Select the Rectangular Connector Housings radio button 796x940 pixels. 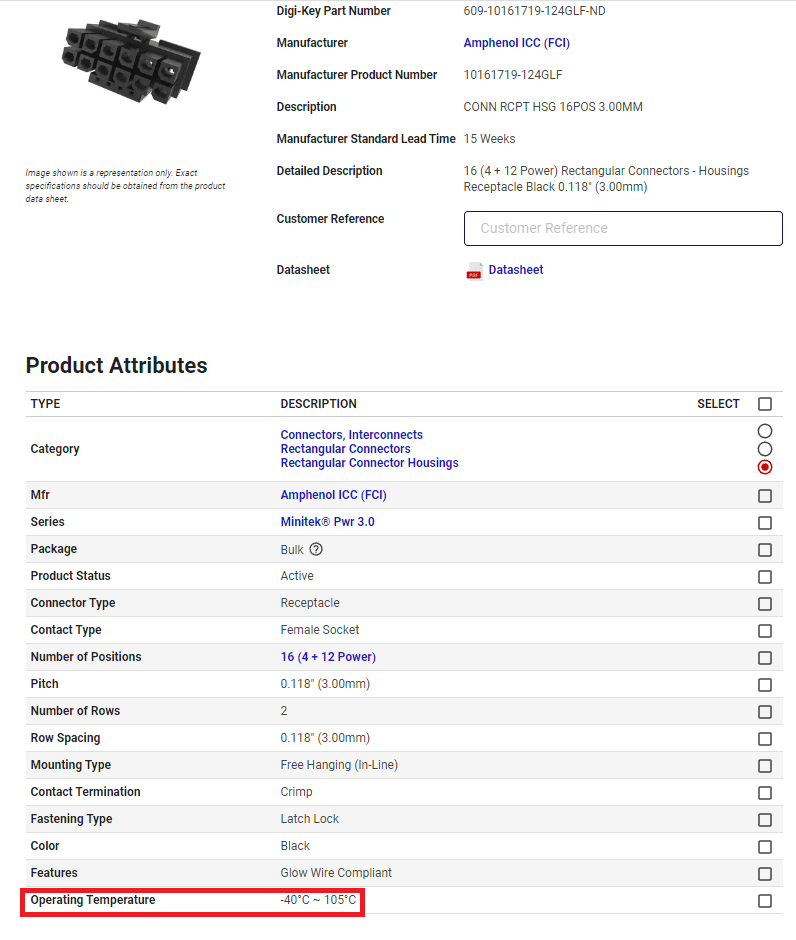point(765,467)
